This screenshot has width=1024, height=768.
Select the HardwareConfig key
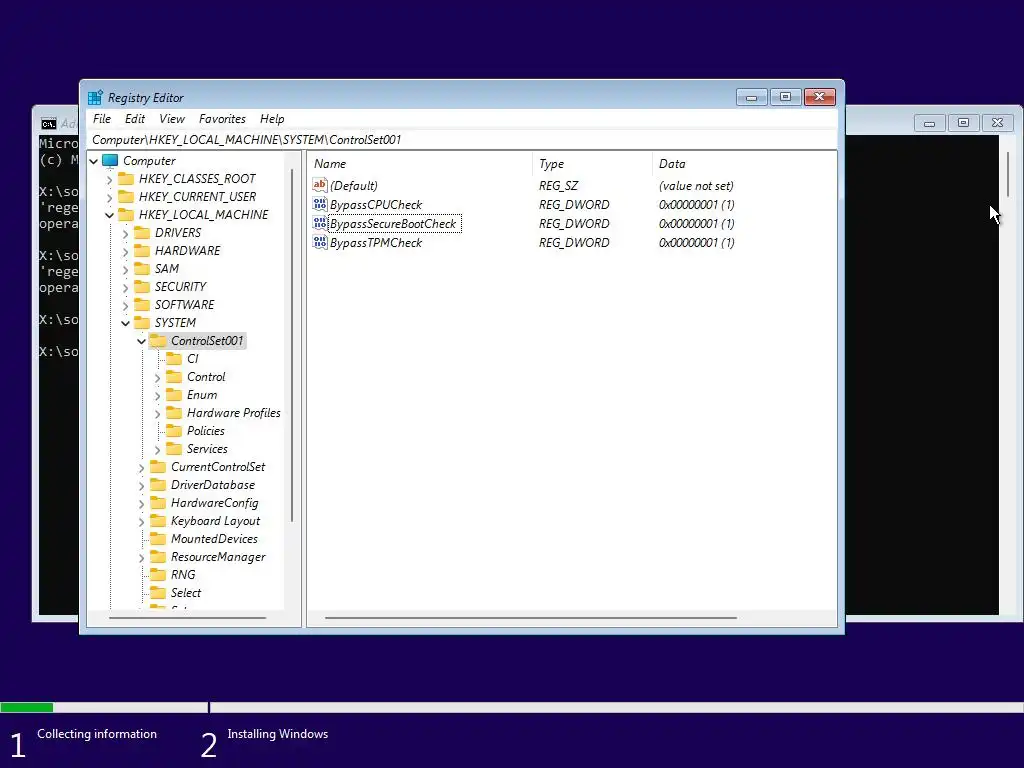pyautogui.click(x=214, y=503)
